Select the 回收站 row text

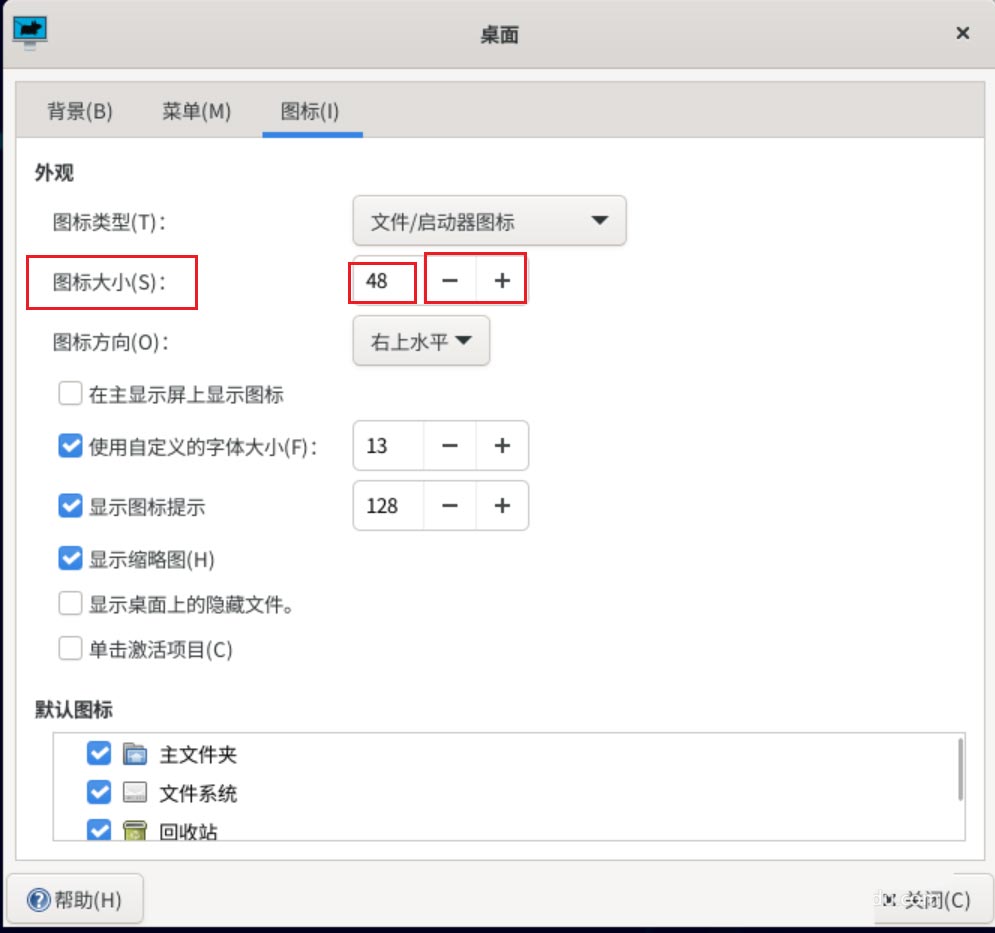188,831
